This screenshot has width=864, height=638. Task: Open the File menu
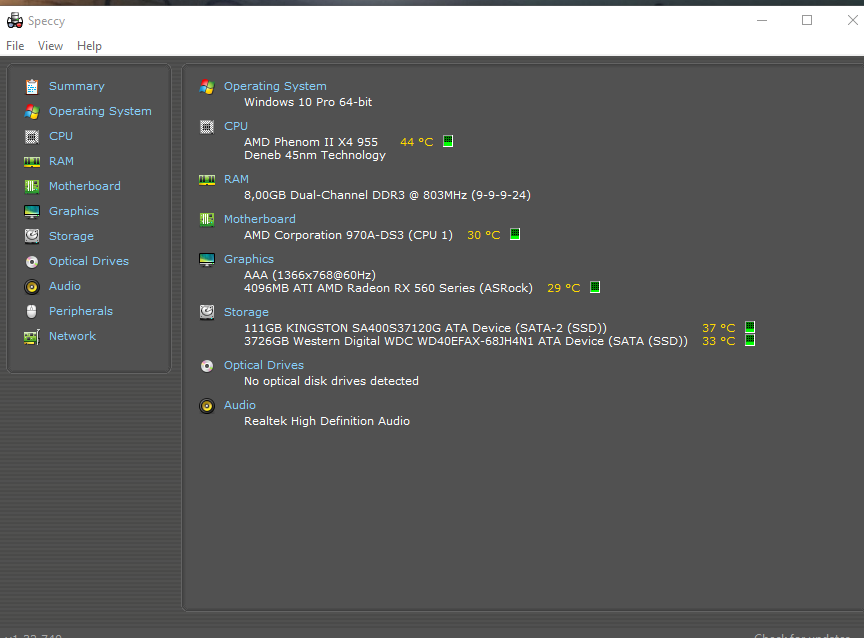[15, 46]
